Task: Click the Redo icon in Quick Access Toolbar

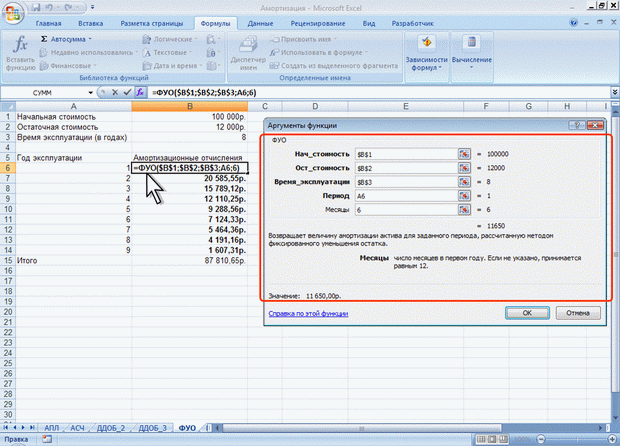Action: pos(68,7)
